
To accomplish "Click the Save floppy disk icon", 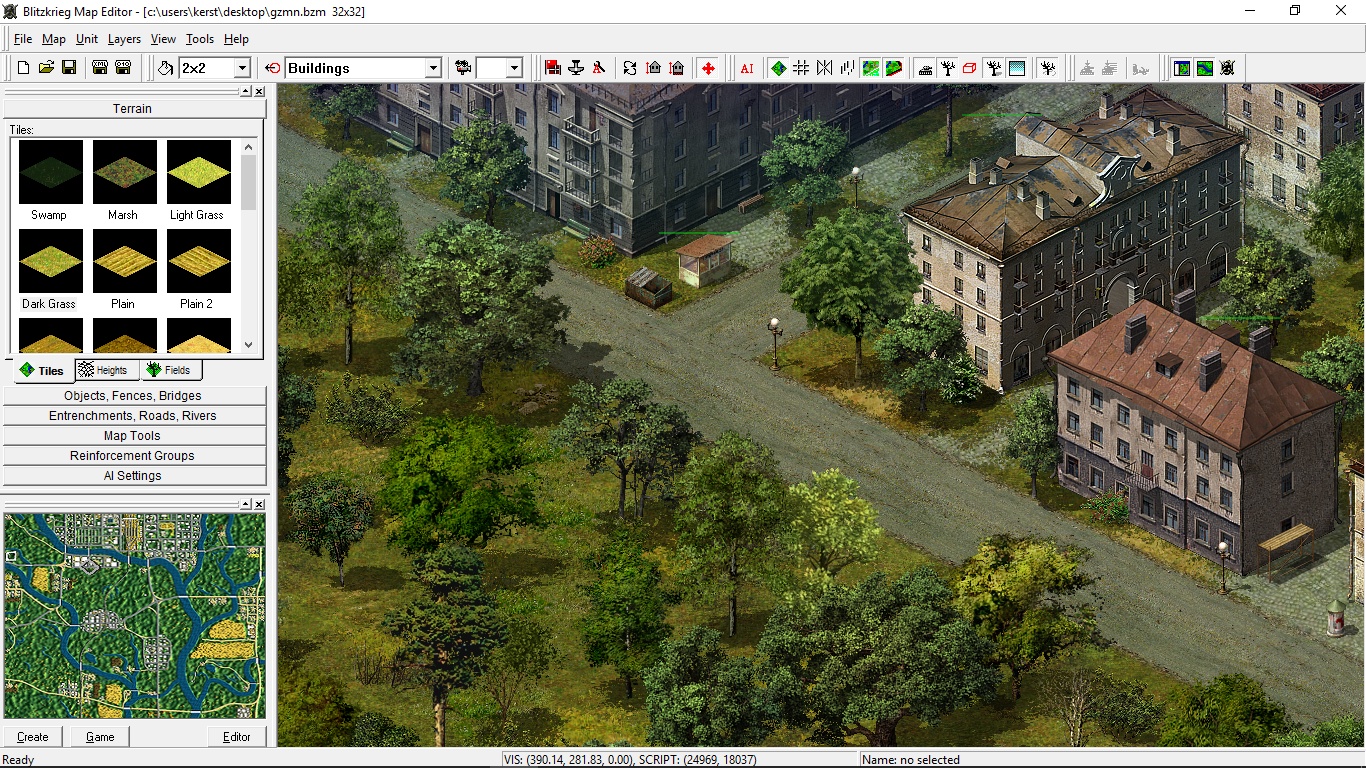I will click(69, 68).
